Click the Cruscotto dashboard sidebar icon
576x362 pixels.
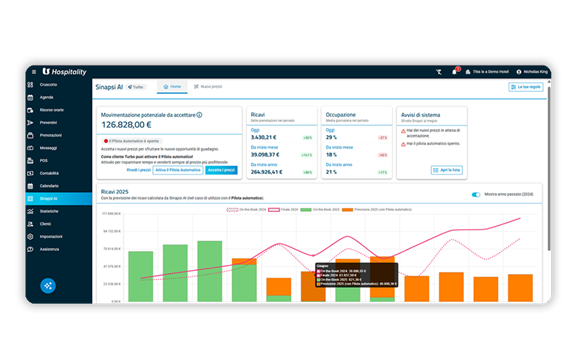[x=30, y=85]
